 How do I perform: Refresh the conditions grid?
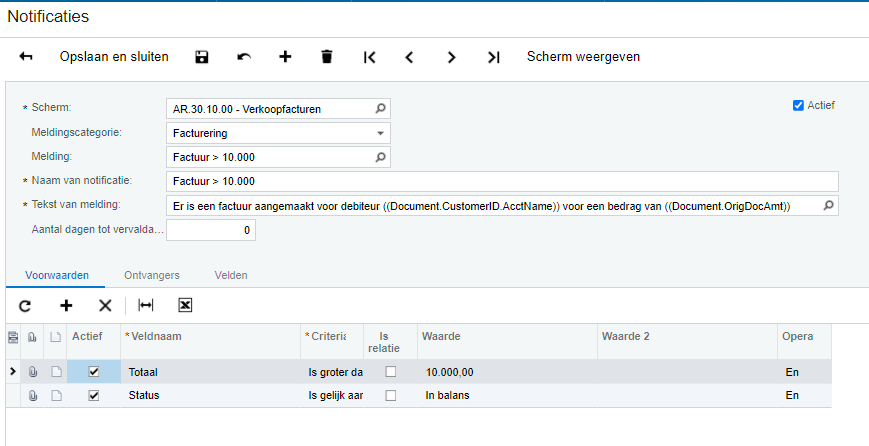[25, 306]
